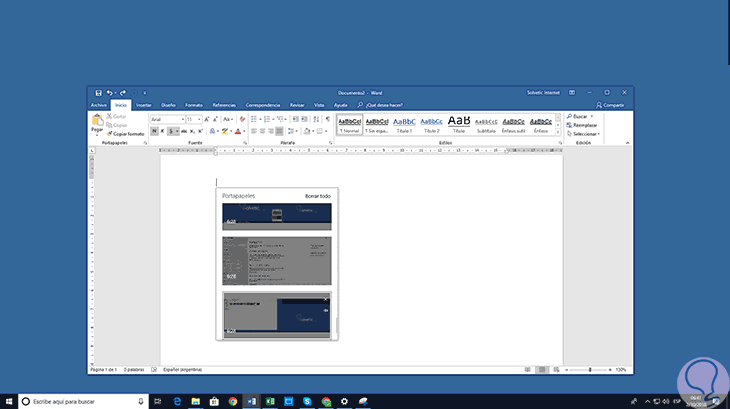Expand the styles gallery more arrow
Image resolution: width=730 pixels, height=409 pixels.
click(558, 133)
